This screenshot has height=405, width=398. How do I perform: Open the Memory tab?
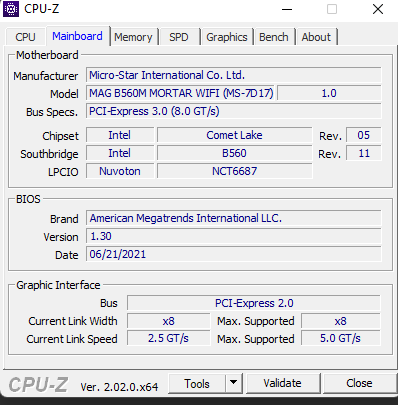(133, 37)
